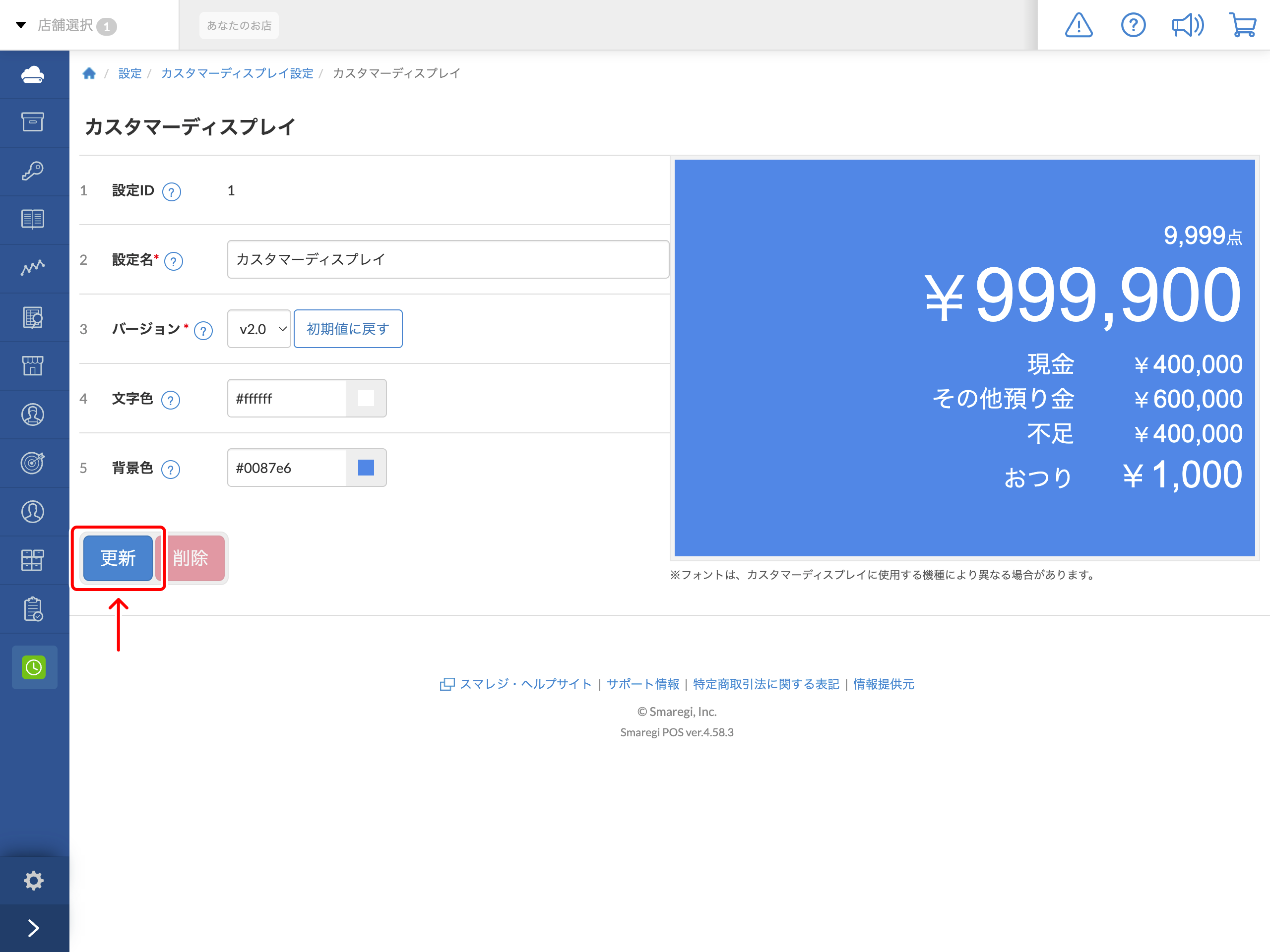Viewport: 1270px width, 952px height.
Task: Click the green clock timecard icon
Action: pos(34,667)
